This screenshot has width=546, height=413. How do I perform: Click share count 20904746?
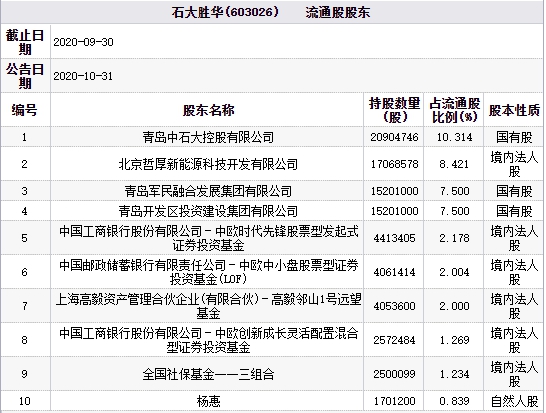394,137
